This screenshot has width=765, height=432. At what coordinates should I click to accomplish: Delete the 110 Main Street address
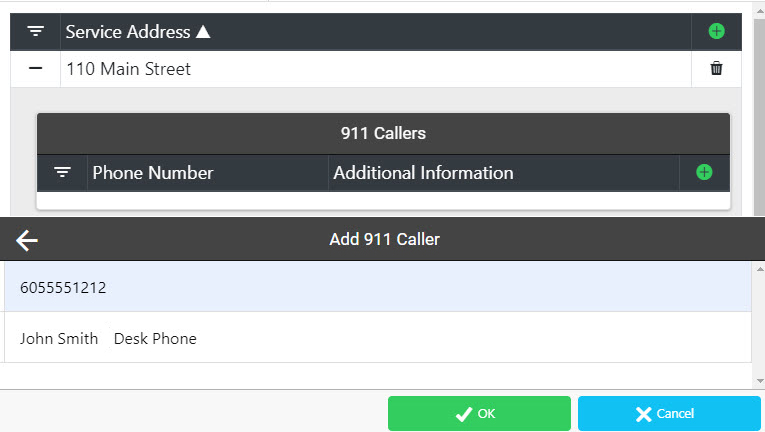pos(716,68)
